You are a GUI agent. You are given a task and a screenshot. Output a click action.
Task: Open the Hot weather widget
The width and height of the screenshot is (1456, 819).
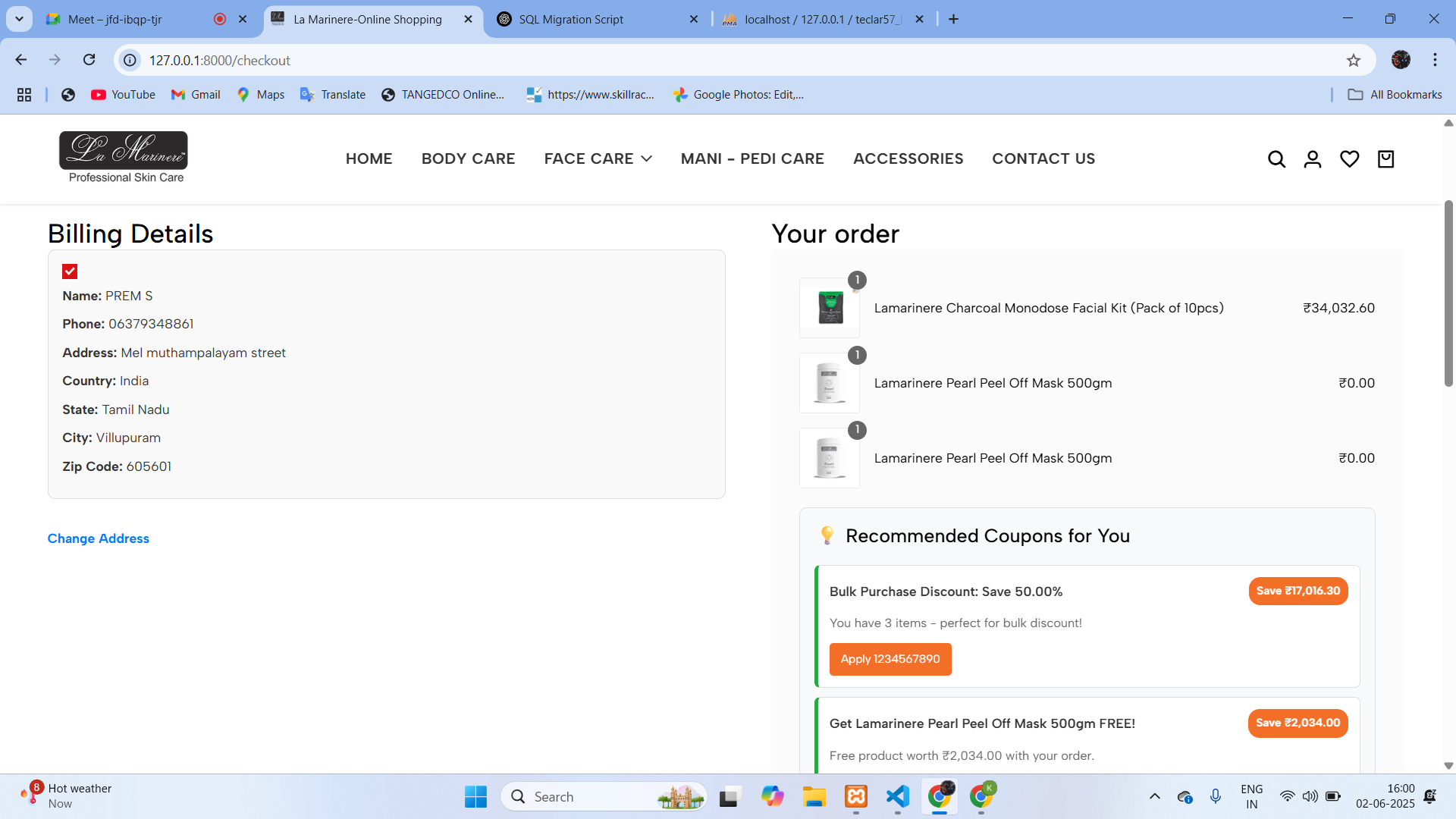pyautogui.click(x=67, y=796)
